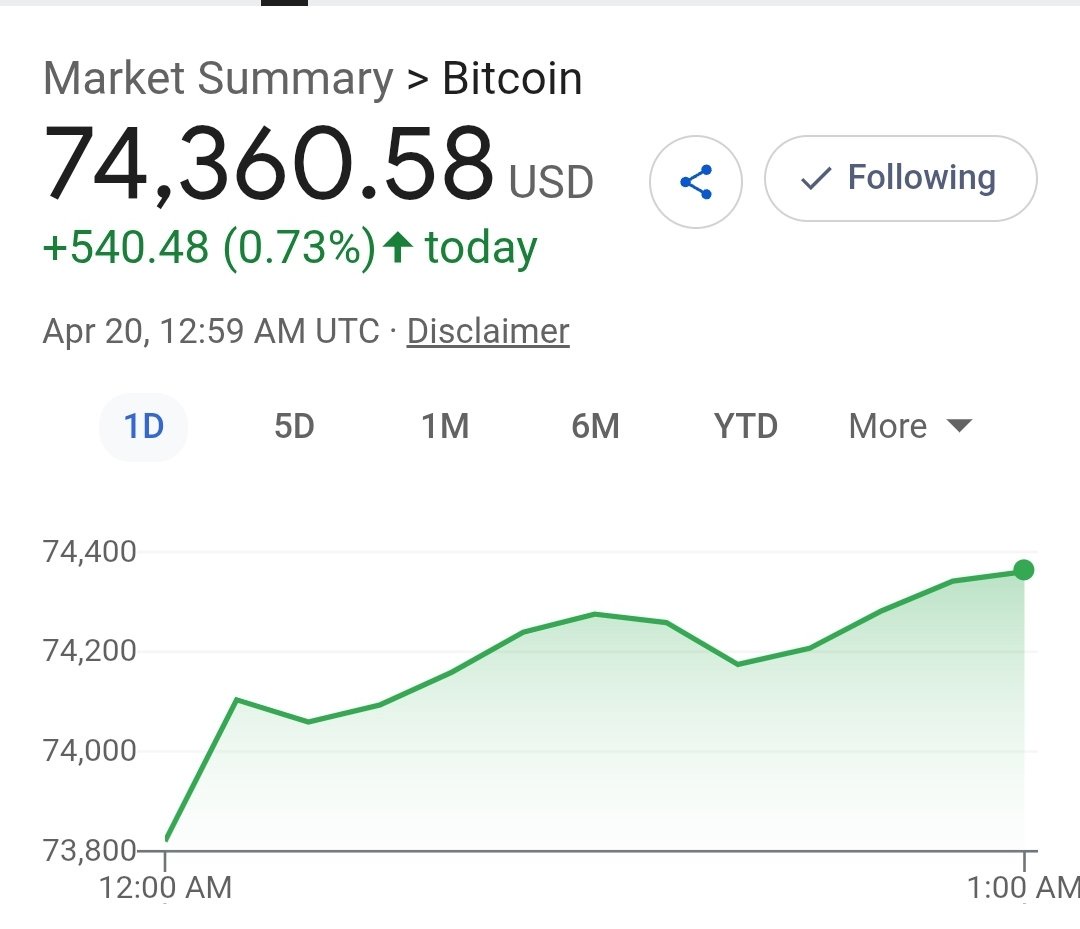Switch to the 5D chart tab
Image resolution: width=1080 pixels, height=929 pixels.
coord(294,427)
